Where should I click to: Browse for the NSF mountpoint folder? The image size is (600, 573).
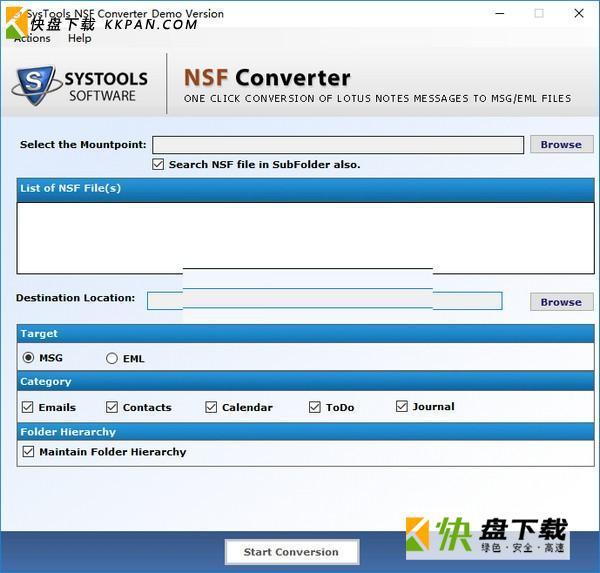(561, 145)
